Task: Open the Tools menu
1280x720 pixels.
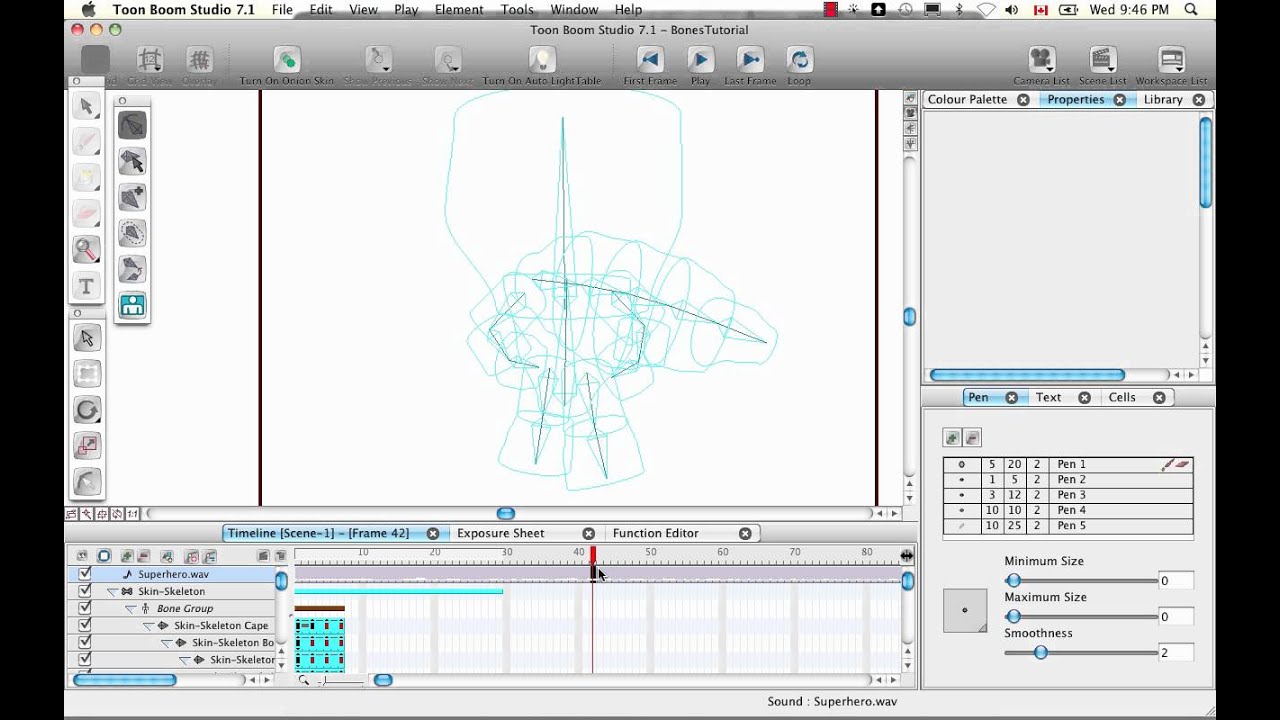Action: 517,9
